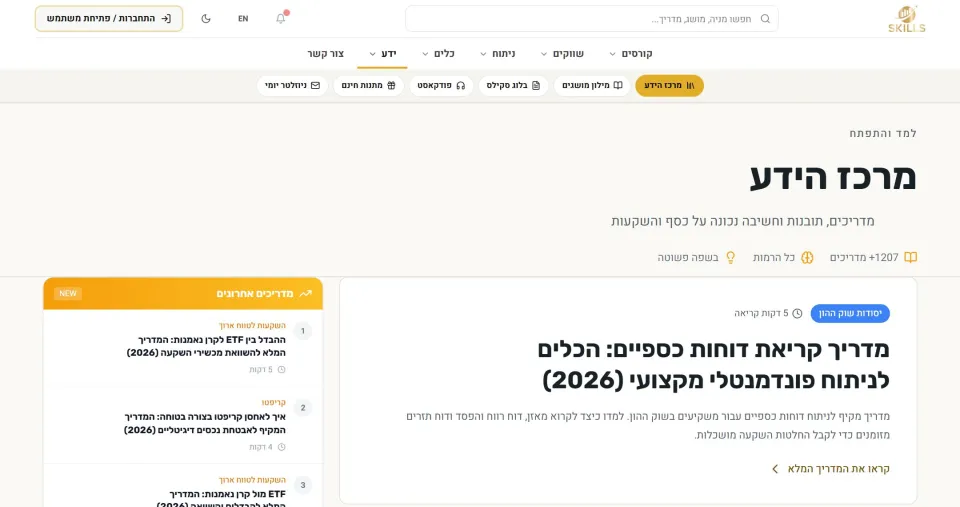Open the מתנות חינם tab
The width and height of the screenshot is (960, 507).
[369, 86]
